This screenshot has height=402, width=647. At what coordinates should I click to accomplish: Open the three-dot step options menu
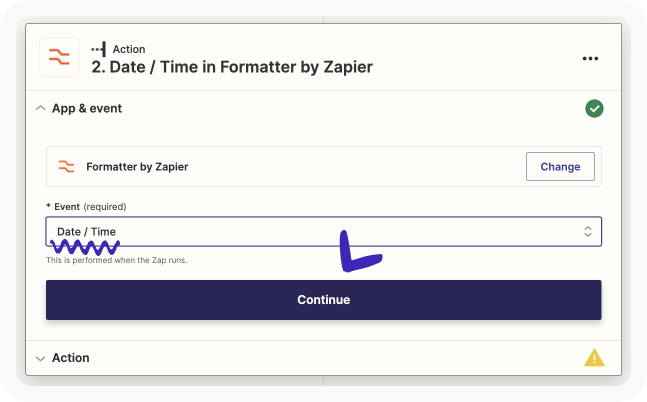[590, 58]
